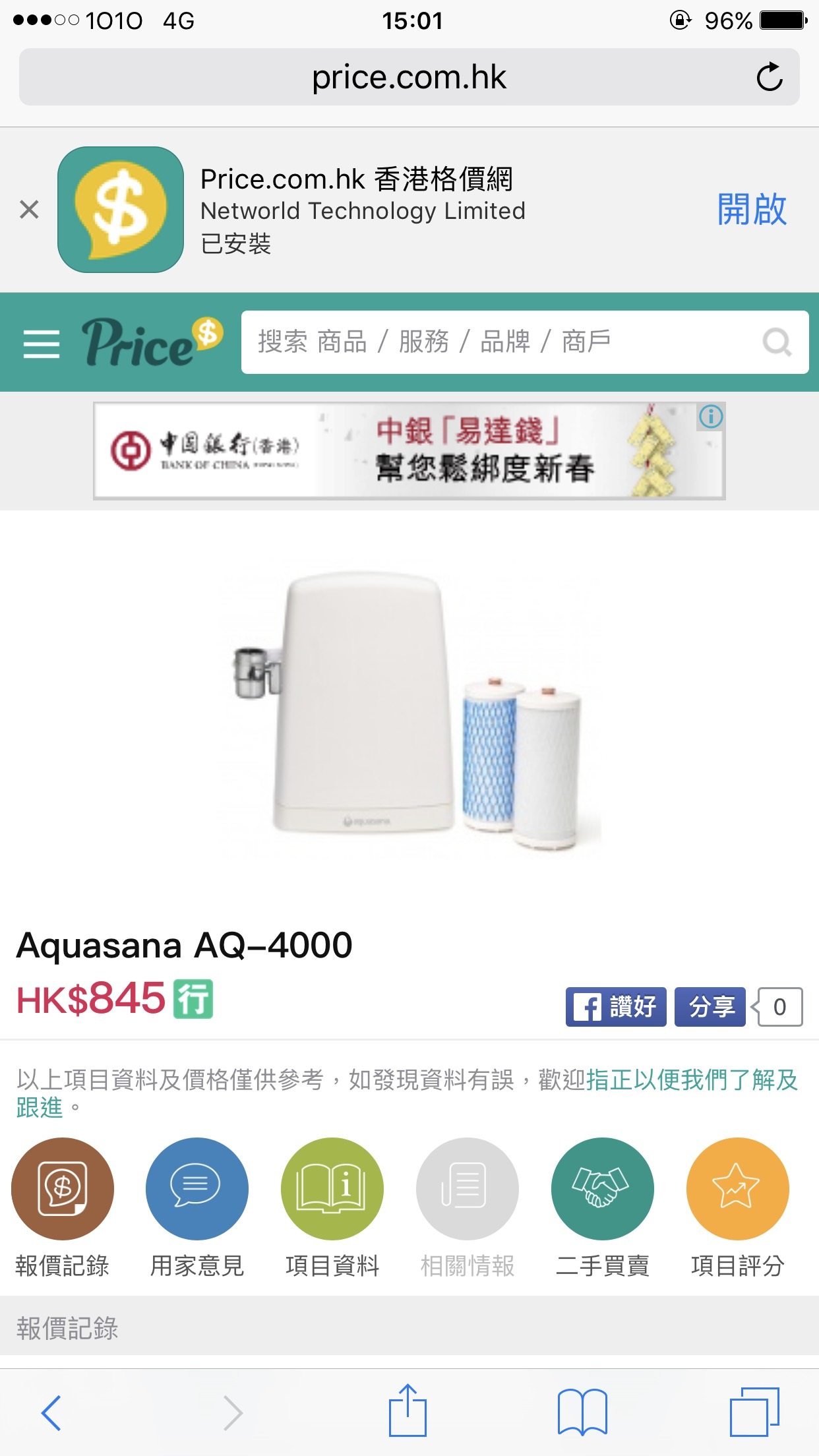819x1456 pixels.
Task: Open 用家意見 user reviews icon
Action: (x=197, y=1188)
